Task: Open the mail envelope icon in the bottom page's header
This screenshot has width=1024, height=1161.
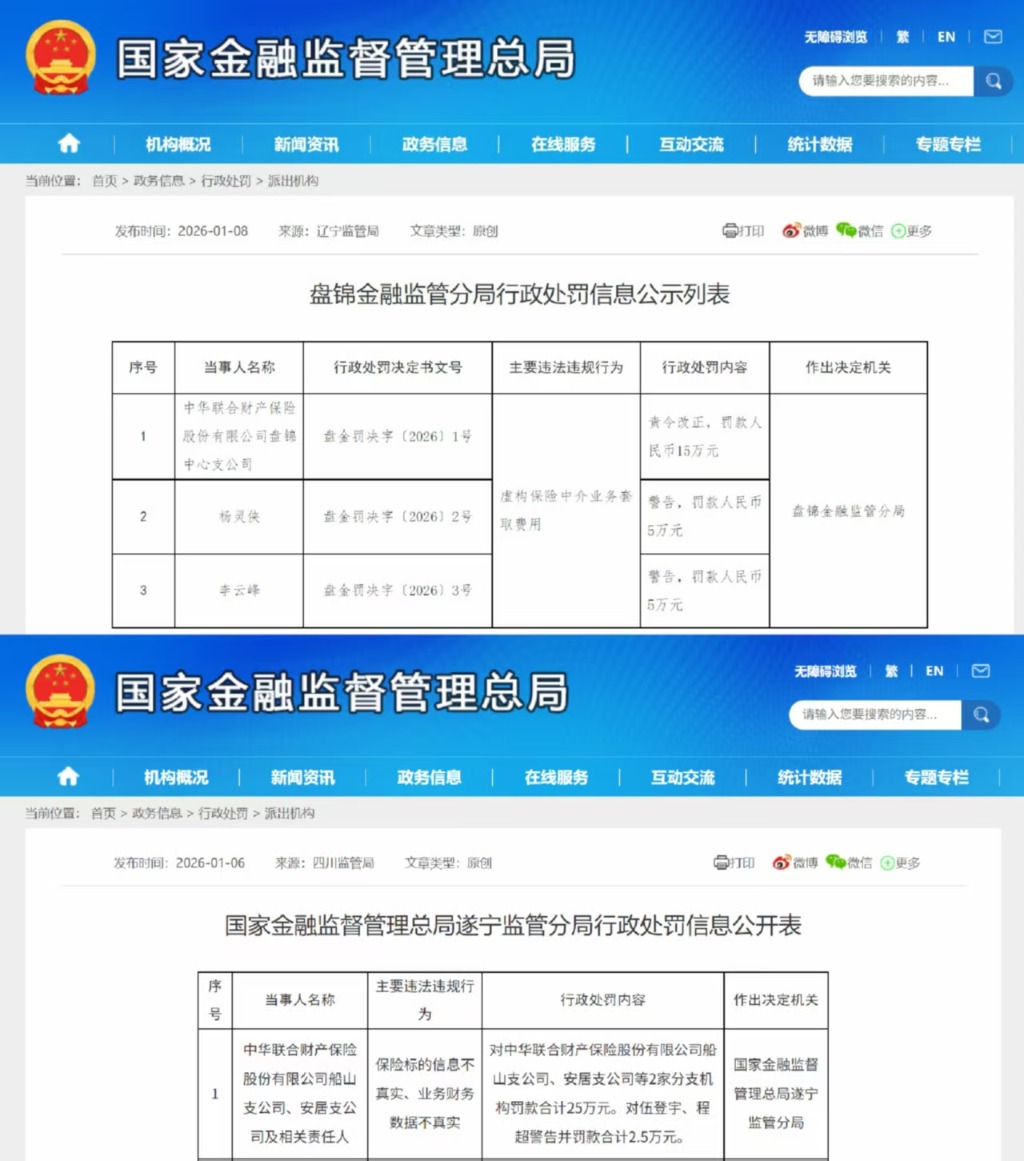Action: [980, 670]
